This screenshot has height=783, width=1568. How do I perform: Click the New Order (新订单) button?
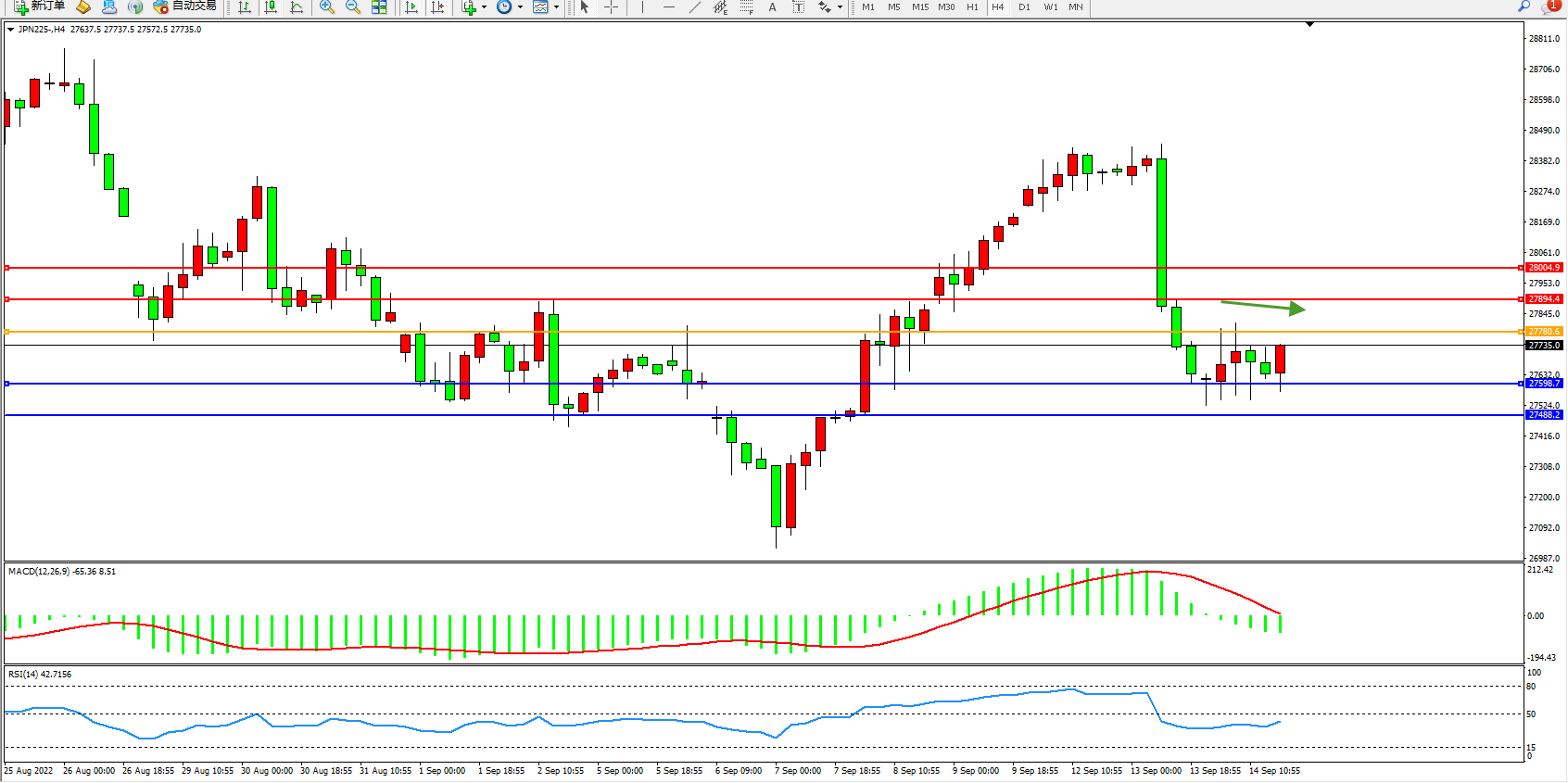point(39,6)
